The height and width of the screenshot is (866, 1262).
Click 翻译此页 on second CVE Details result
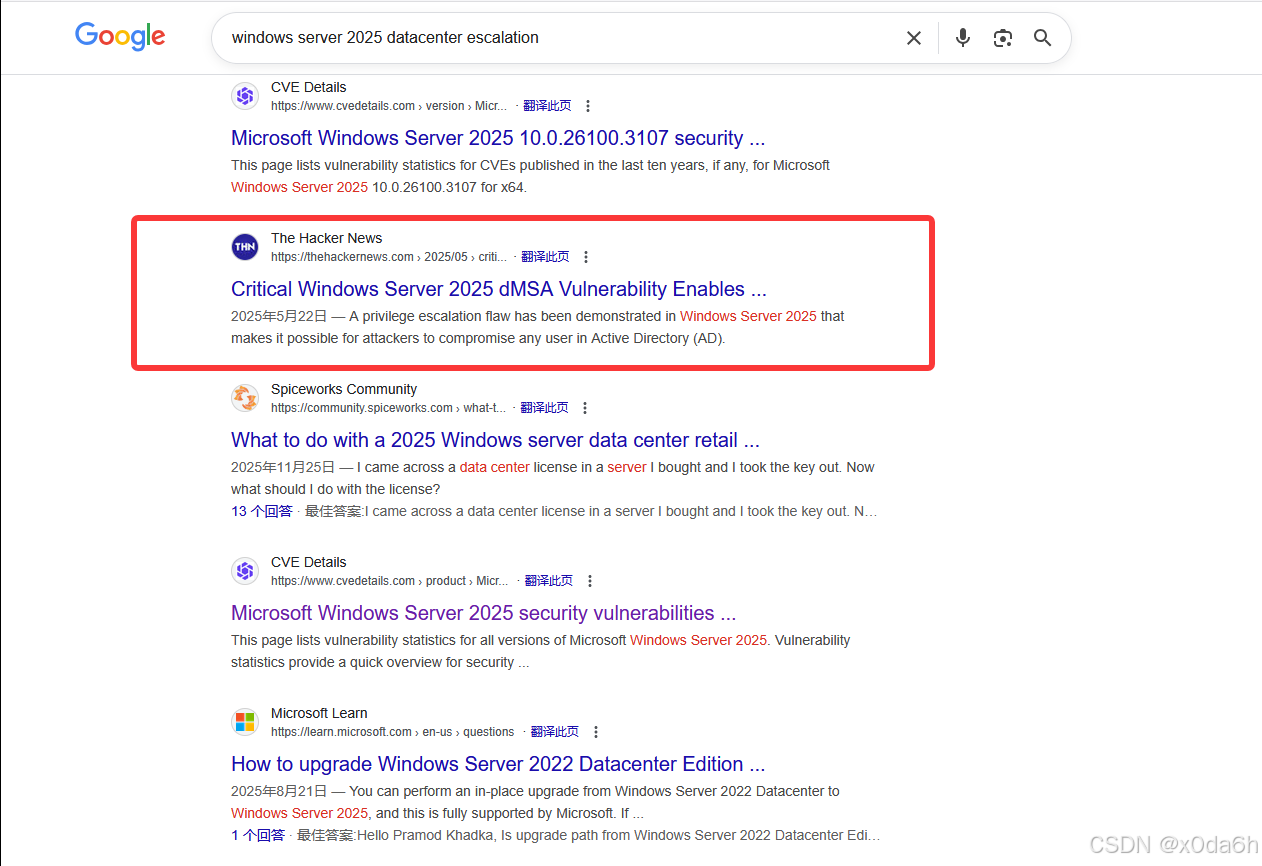pos(549,581)
